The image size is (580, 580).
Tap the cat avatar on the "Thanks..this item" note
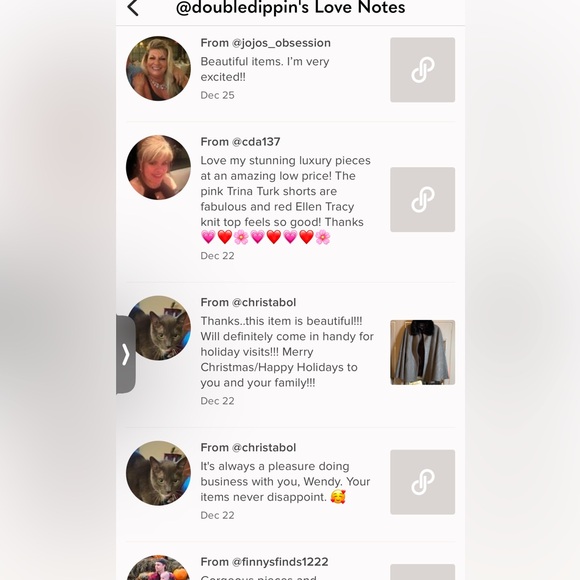160,328
